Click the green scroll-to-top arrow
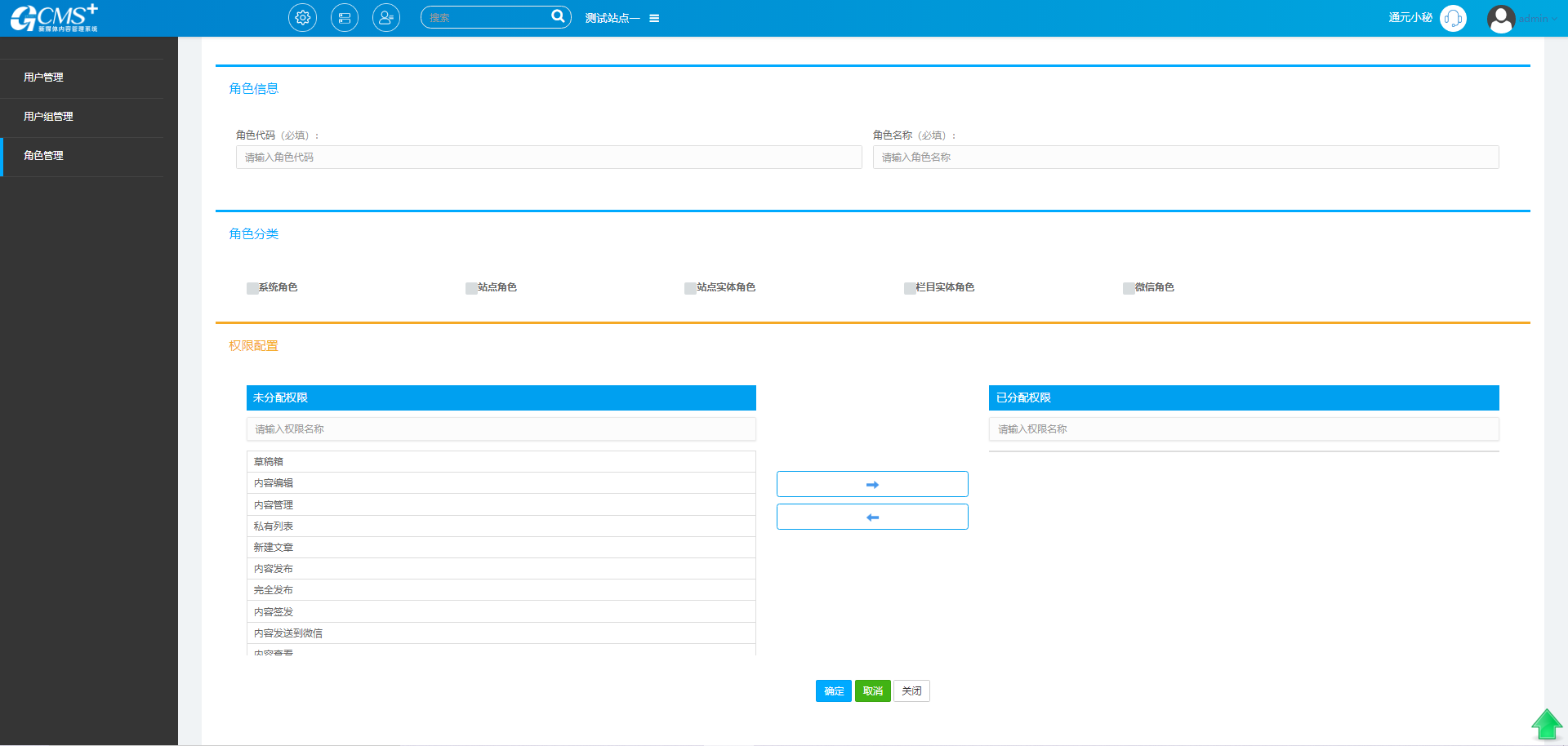The height and width of the screenshot is (746, 1568). (1546, 724)
